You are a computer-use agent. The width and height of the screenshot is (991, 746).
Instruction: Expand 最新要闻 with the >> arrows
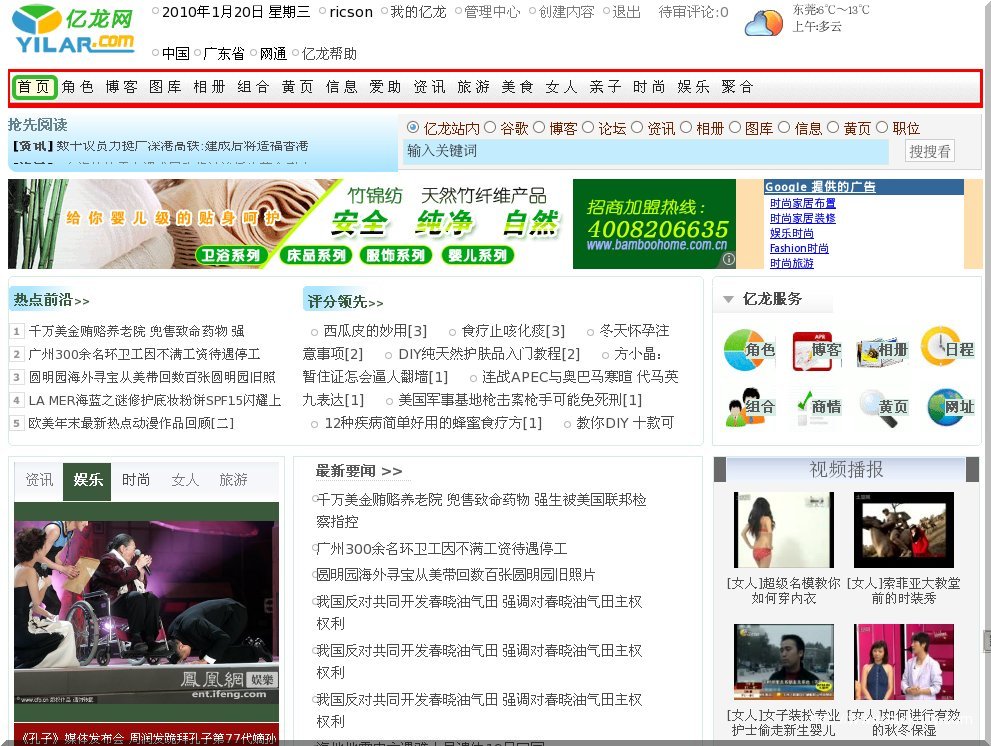click(391, 471)
